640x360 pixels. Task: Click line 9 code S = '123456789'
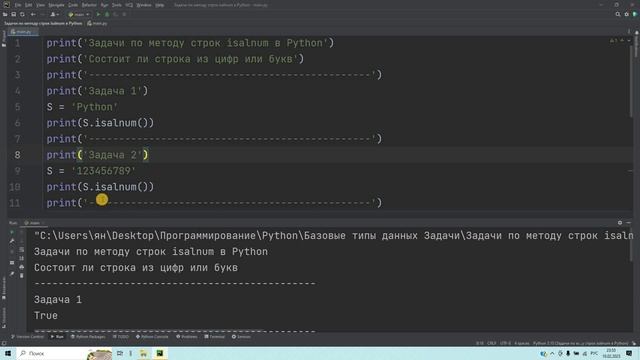coord(91,171)
